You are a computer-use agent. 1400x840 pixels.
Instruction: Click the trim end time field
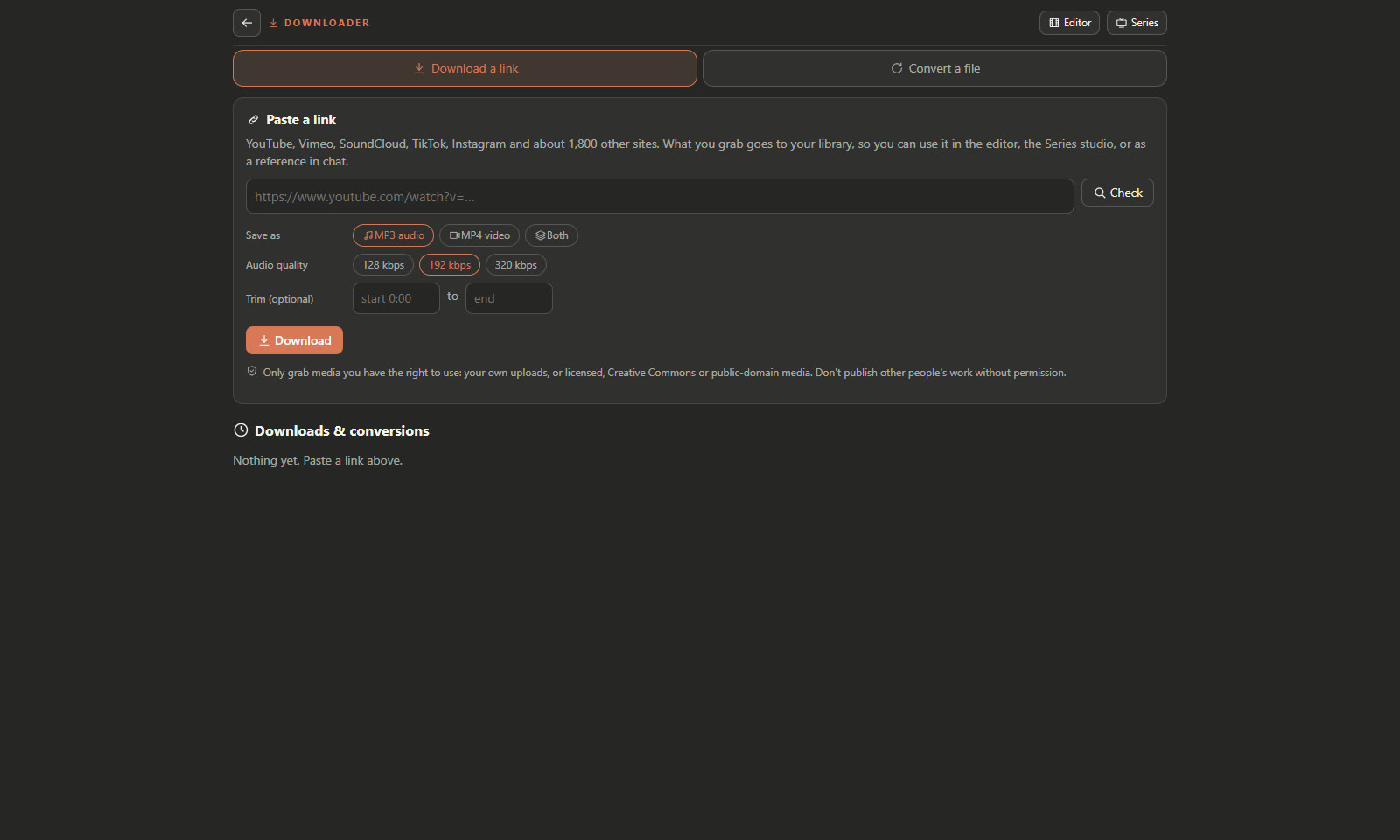(x=509, y=298)
